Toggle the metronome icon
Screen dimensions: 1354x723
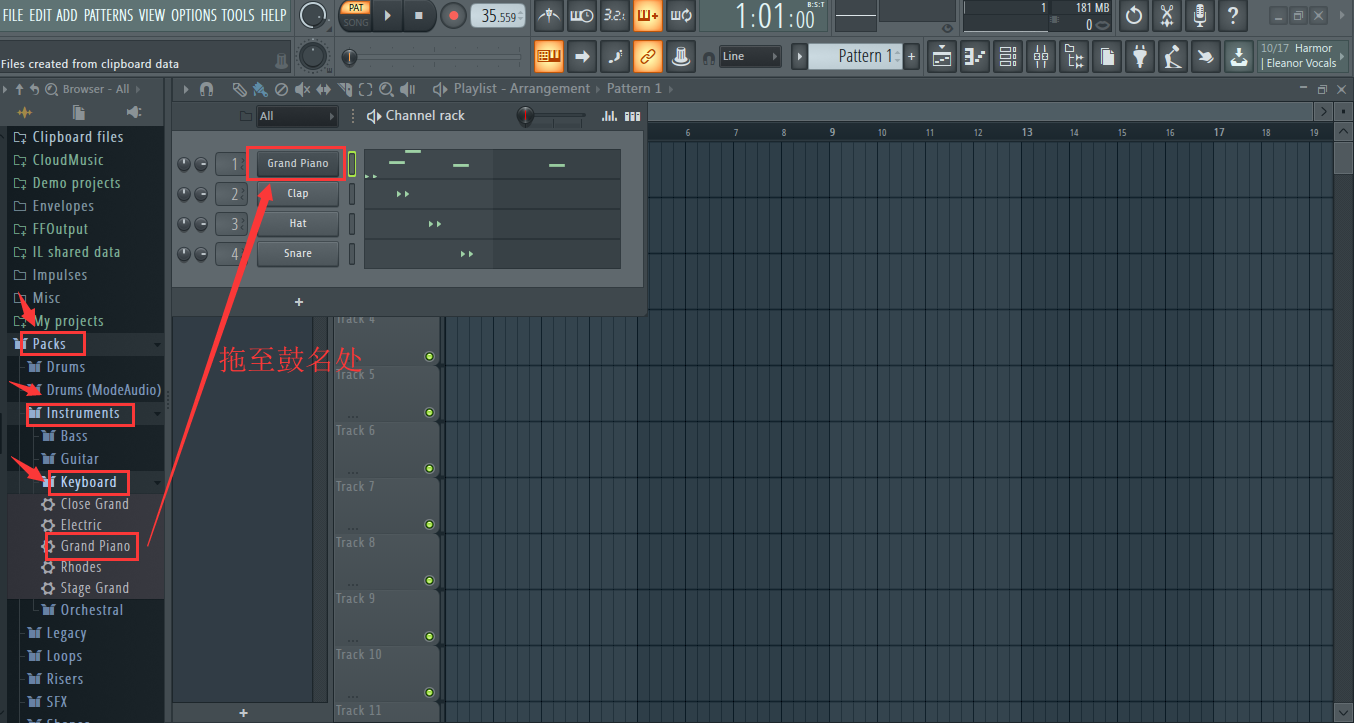pyautogui.click(x=548, y=15)
